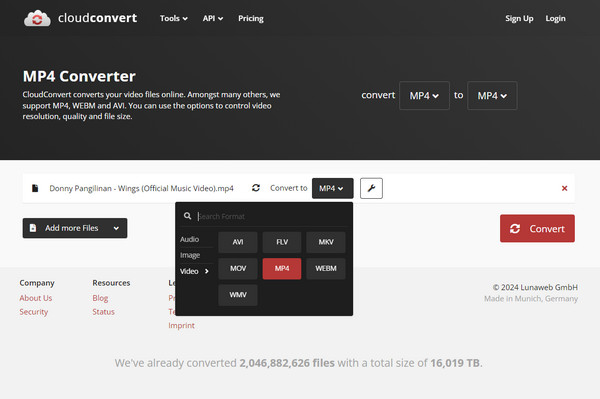Open the API menu
This screenshot has width=600, height=399.
[x=213, y=18]
